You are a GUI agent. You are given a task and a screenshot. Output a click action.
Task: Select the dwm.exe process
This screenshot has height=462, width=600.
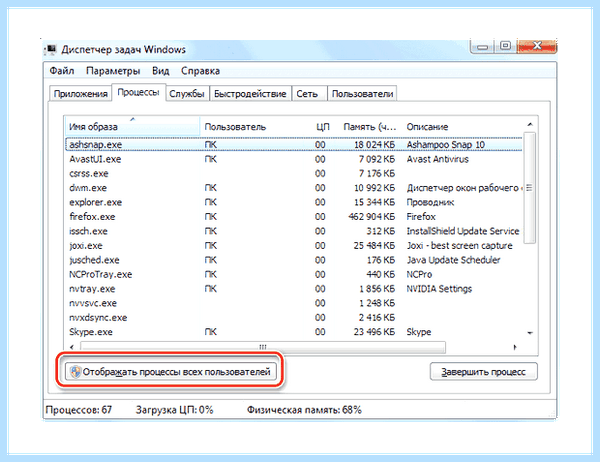294,188
